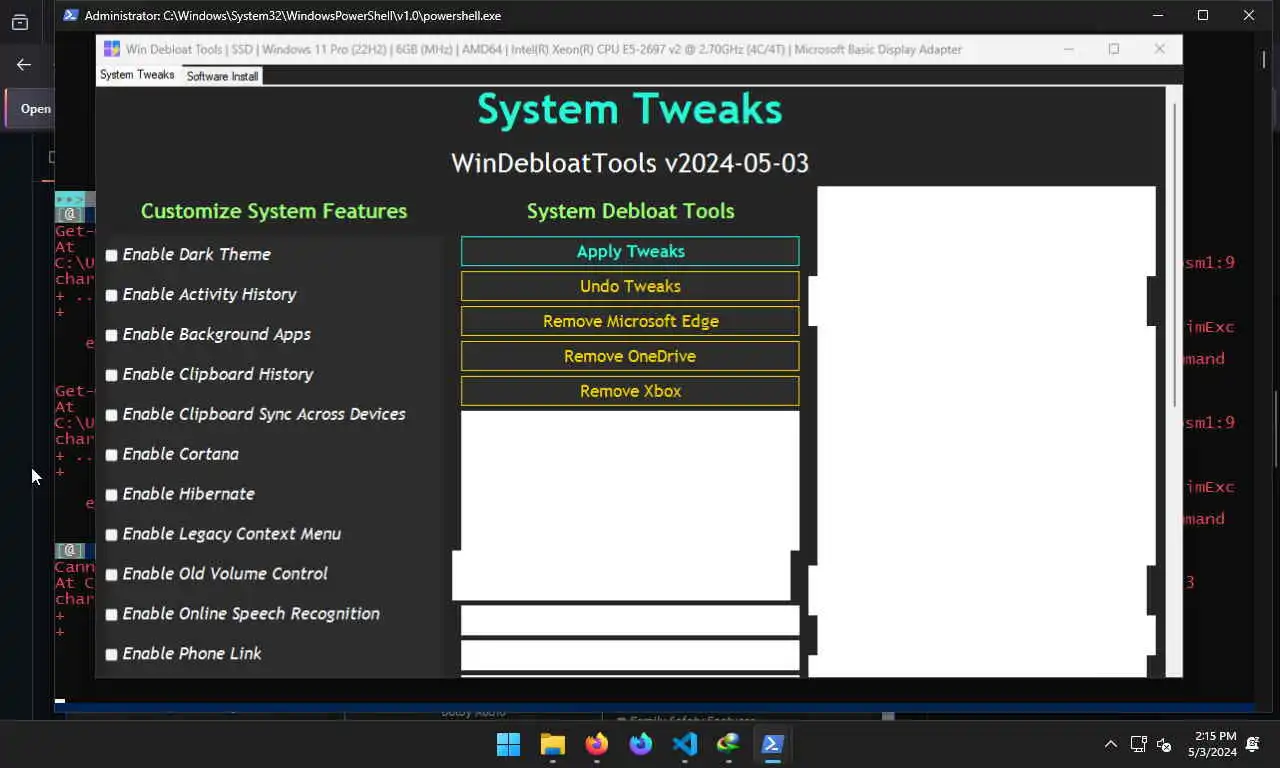
Task: Launch Firefox orange icon from taskbar
Action: pos(597,744)
